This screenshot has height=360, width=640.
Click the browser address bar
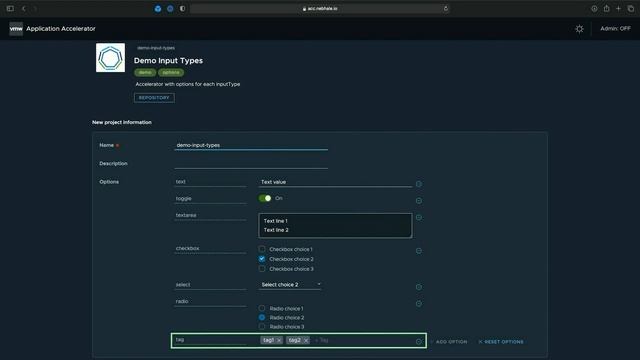(320, 9)
